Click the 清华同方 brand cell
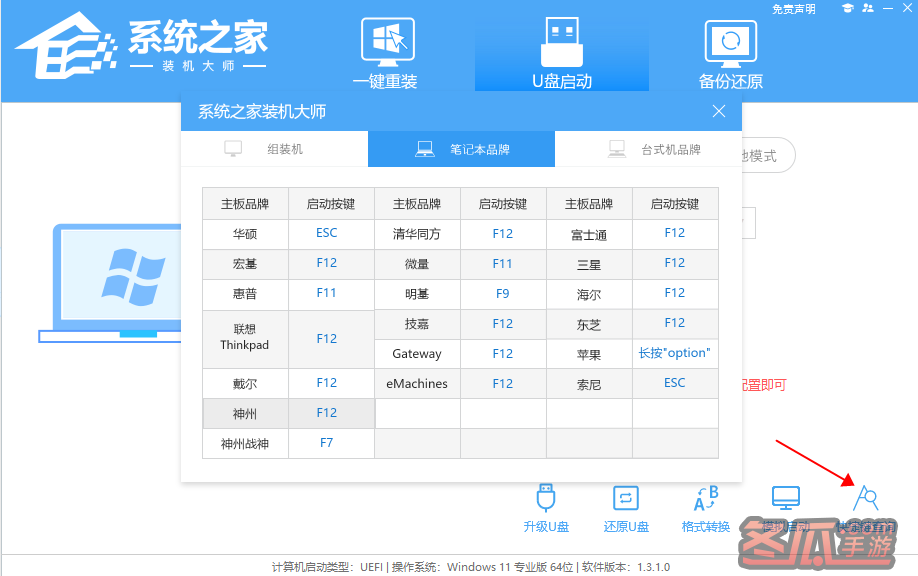Screen dimensions: 918x576 (417, 234)
